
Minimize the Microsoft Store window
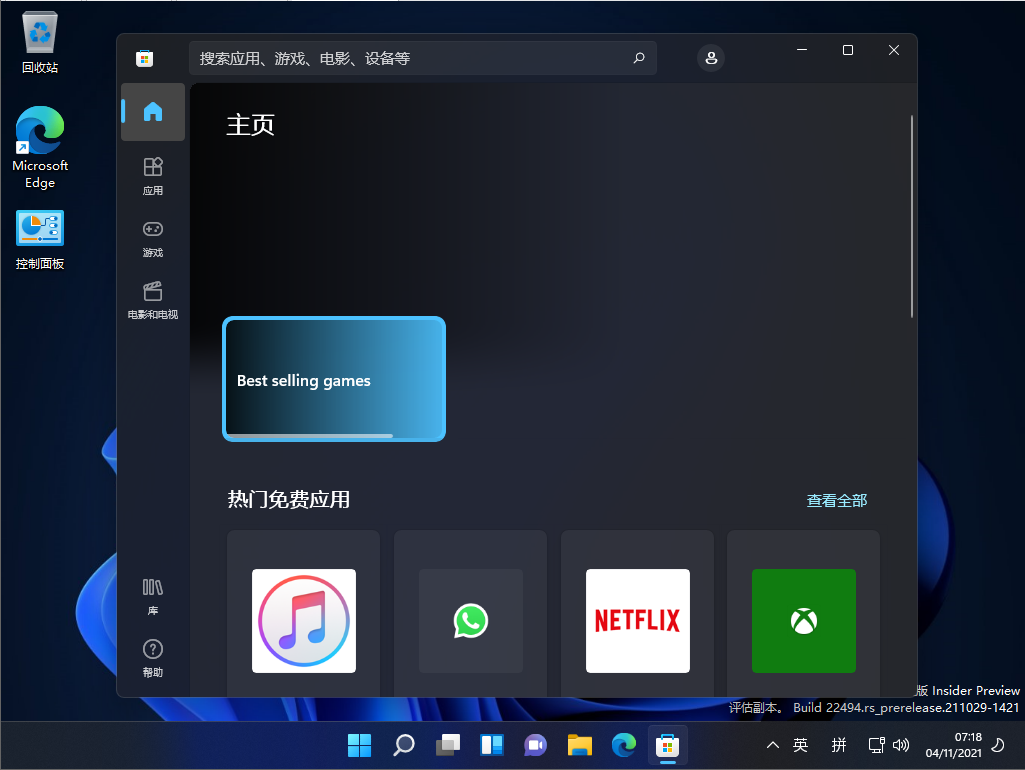click(x=802, y=50)
